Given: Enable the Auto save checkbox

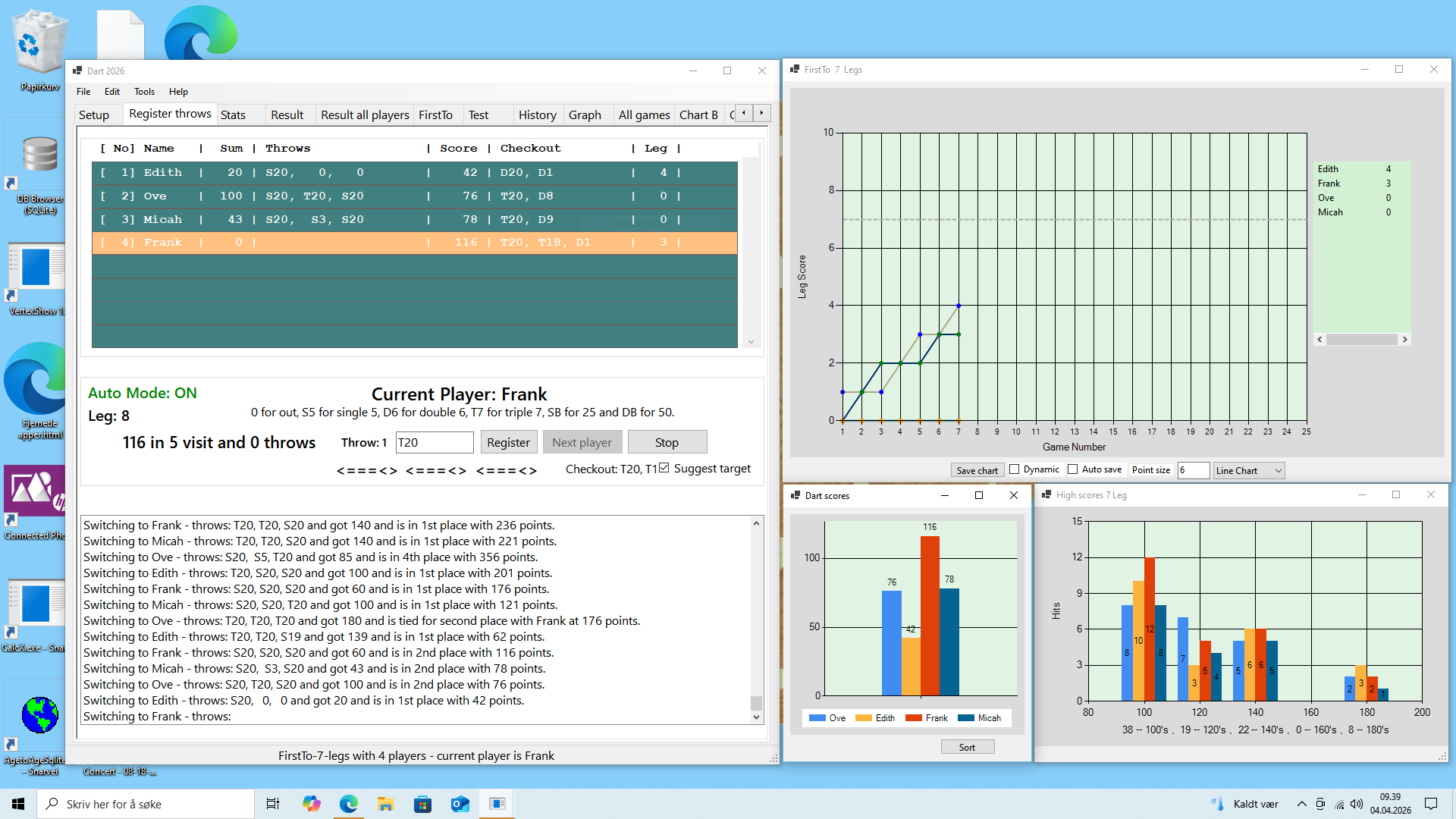Looking at the screenshot, I should tap(1072, 469).
